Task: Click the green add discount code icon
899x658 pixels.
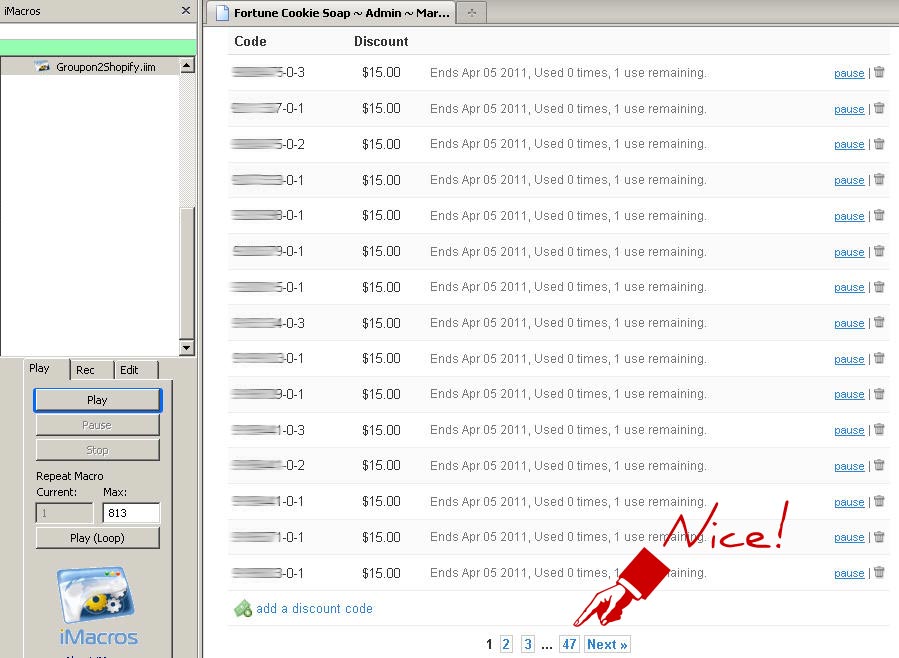Action: 242,608
